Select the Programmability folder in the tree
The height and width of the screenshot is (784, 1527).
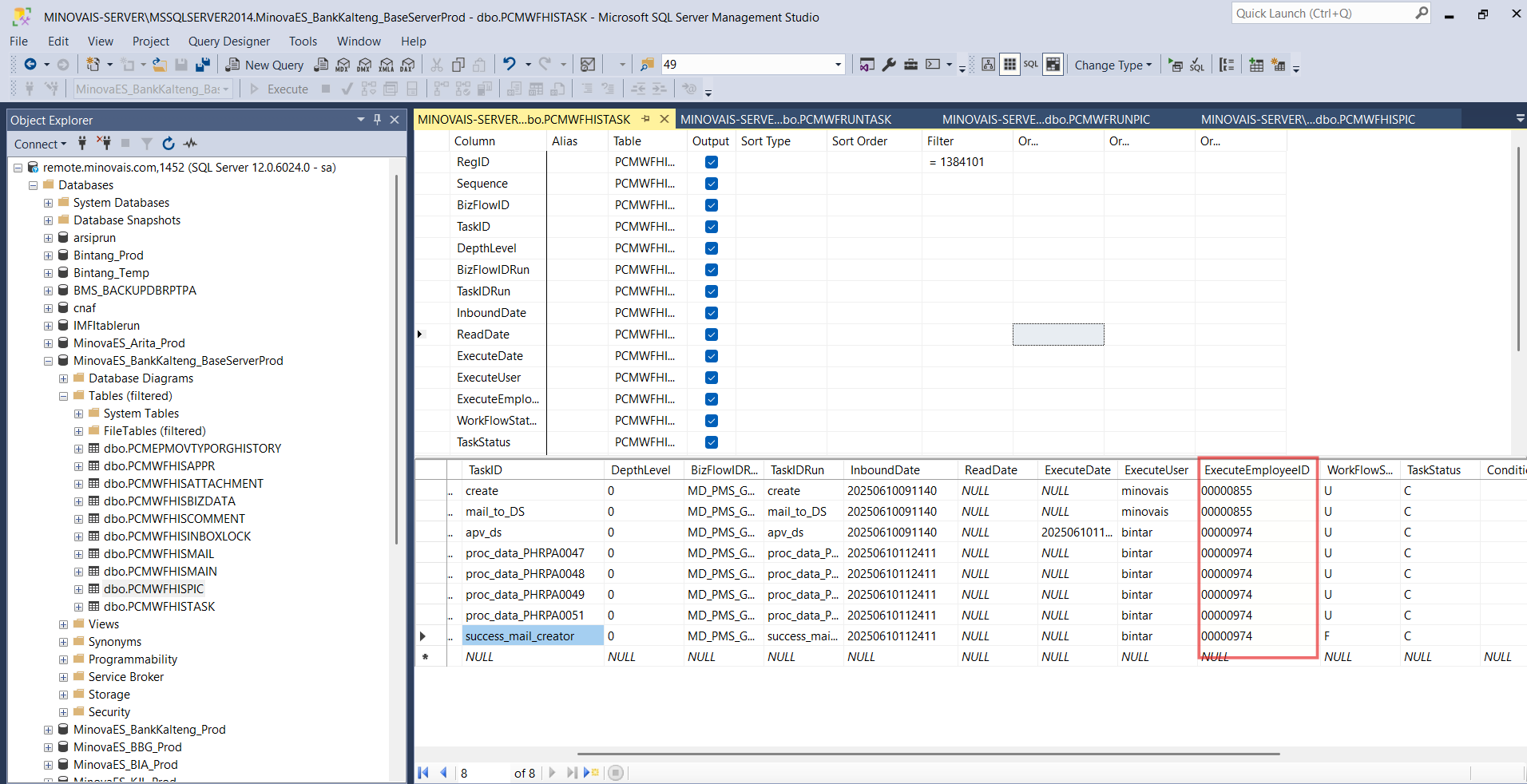click(133, 659)
